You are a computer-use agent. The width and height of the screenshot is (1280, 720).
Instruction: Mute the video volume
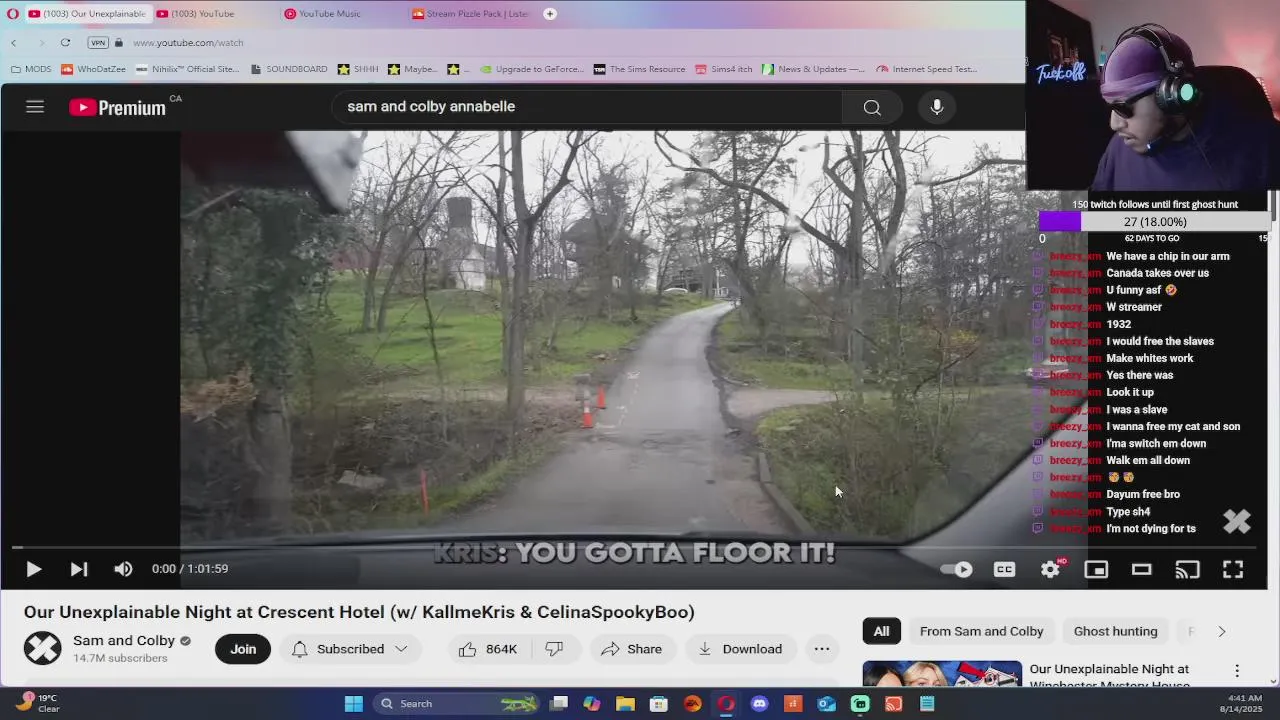[x=123, y=569]
